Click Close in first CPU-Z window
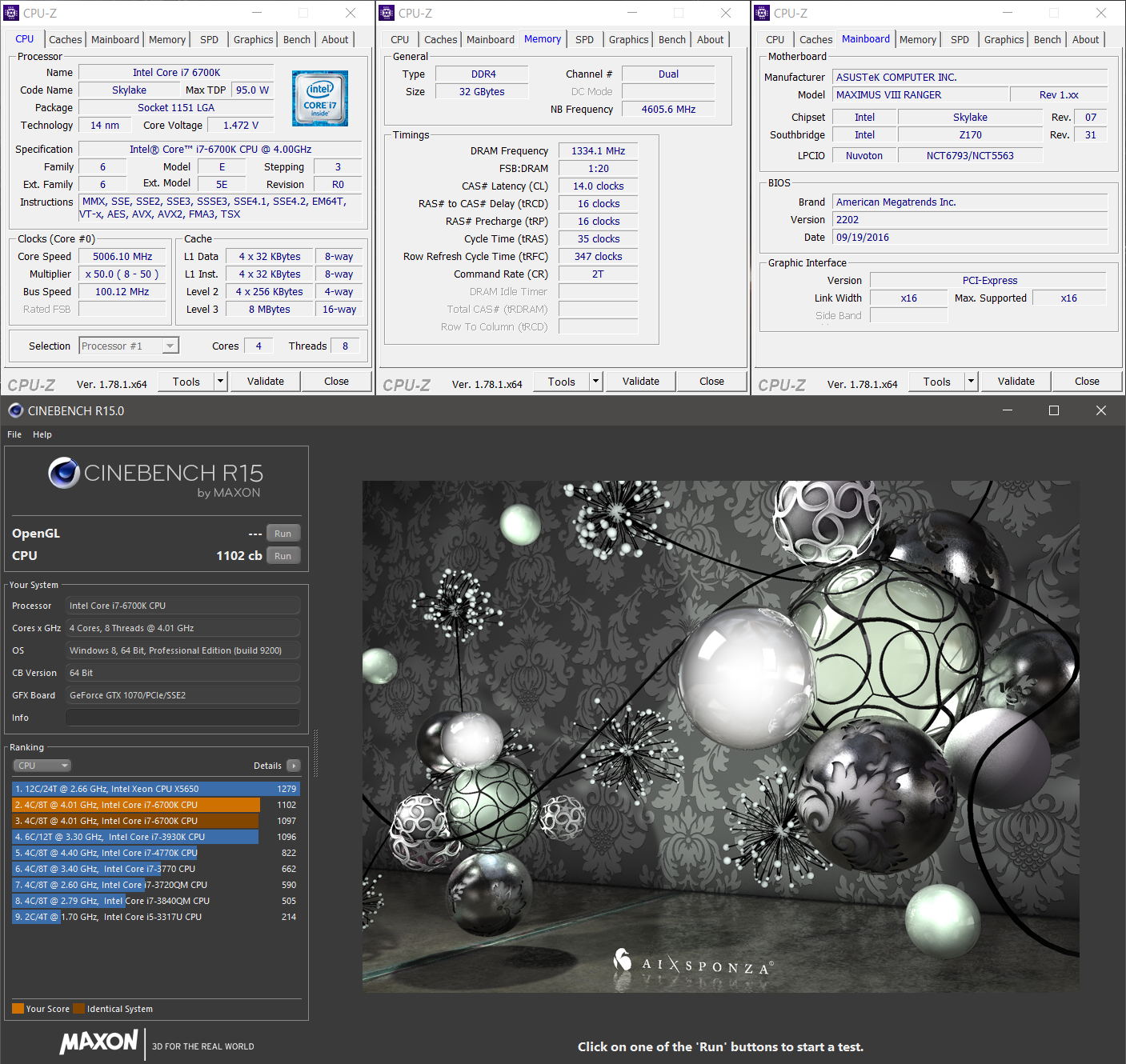The width and height of the screenshot is (1126, 1064). [x=336, y=382]
